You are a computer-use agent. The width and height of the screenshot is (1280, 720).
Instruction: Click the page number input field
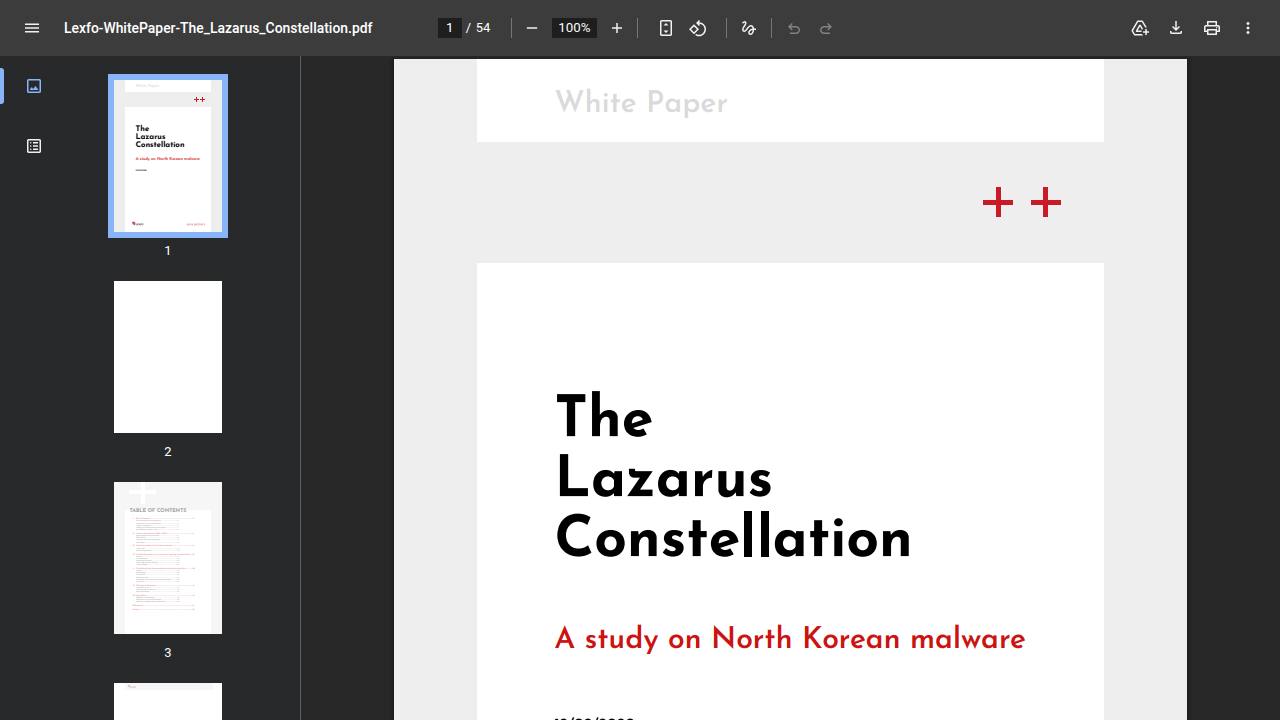tap(450, 28)
